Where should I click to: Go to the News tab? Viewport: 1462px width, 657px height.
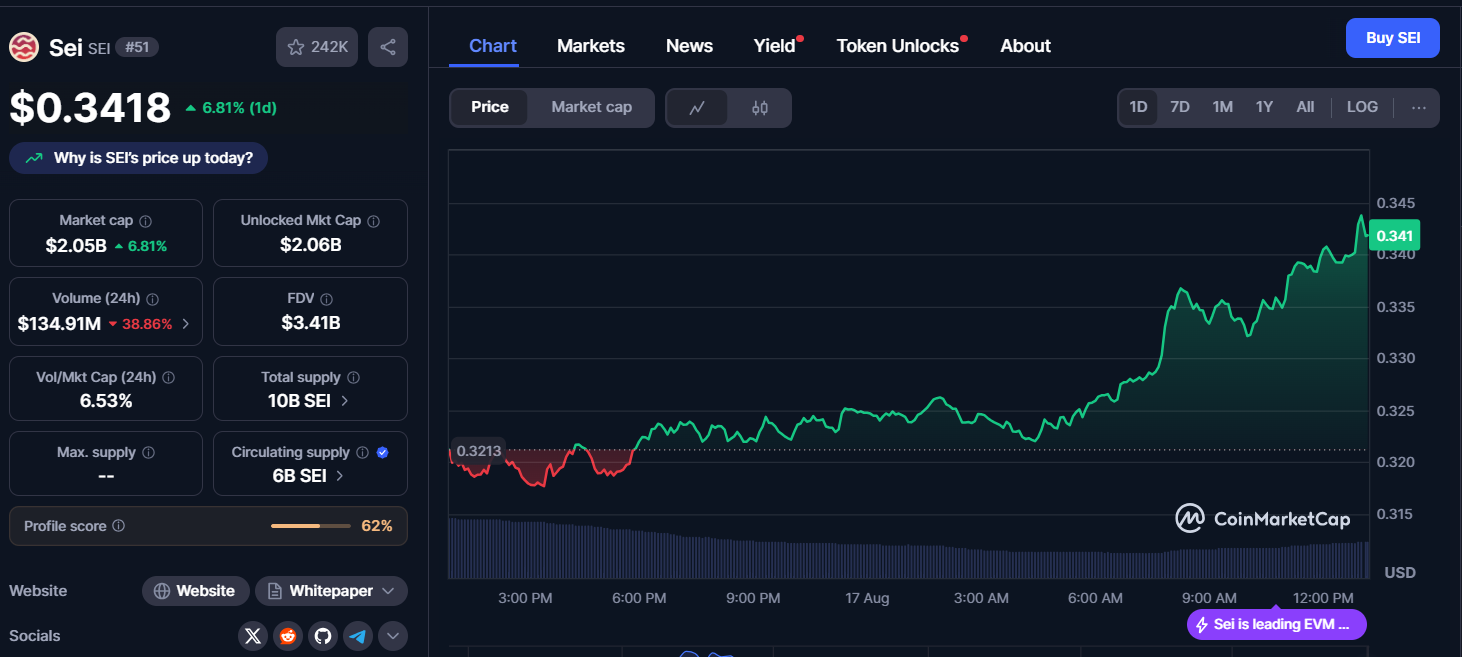click(x=689, y=46)
